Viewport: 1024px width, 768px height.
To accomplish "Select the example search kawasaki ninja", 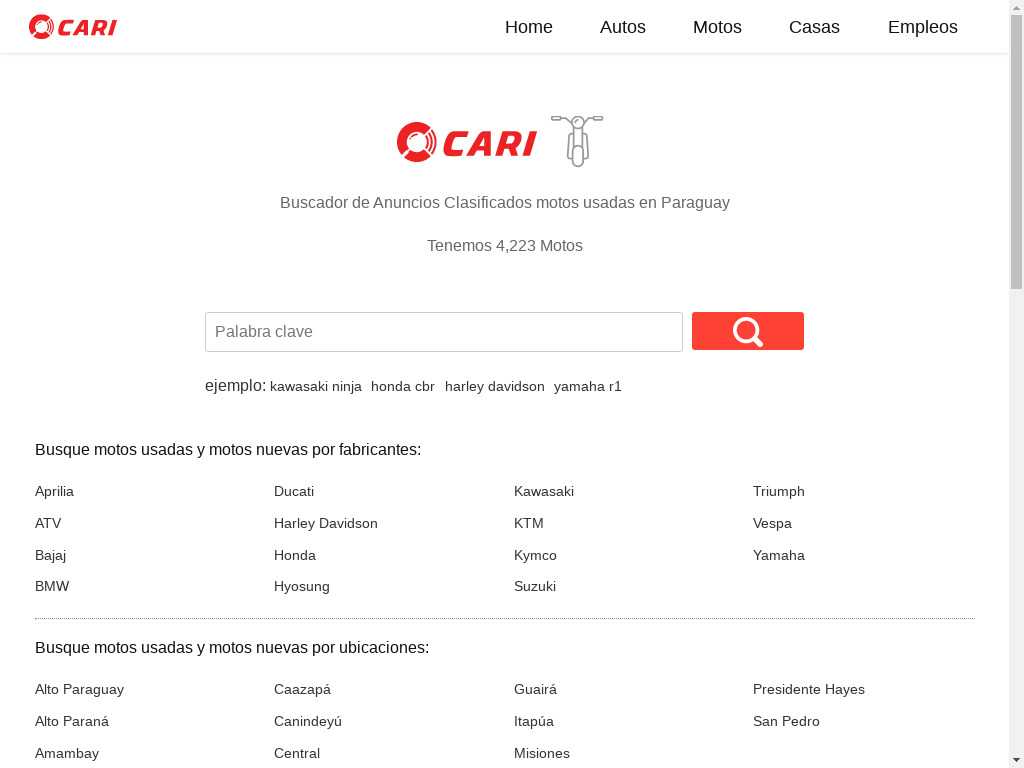I will [x=315, y=387].
